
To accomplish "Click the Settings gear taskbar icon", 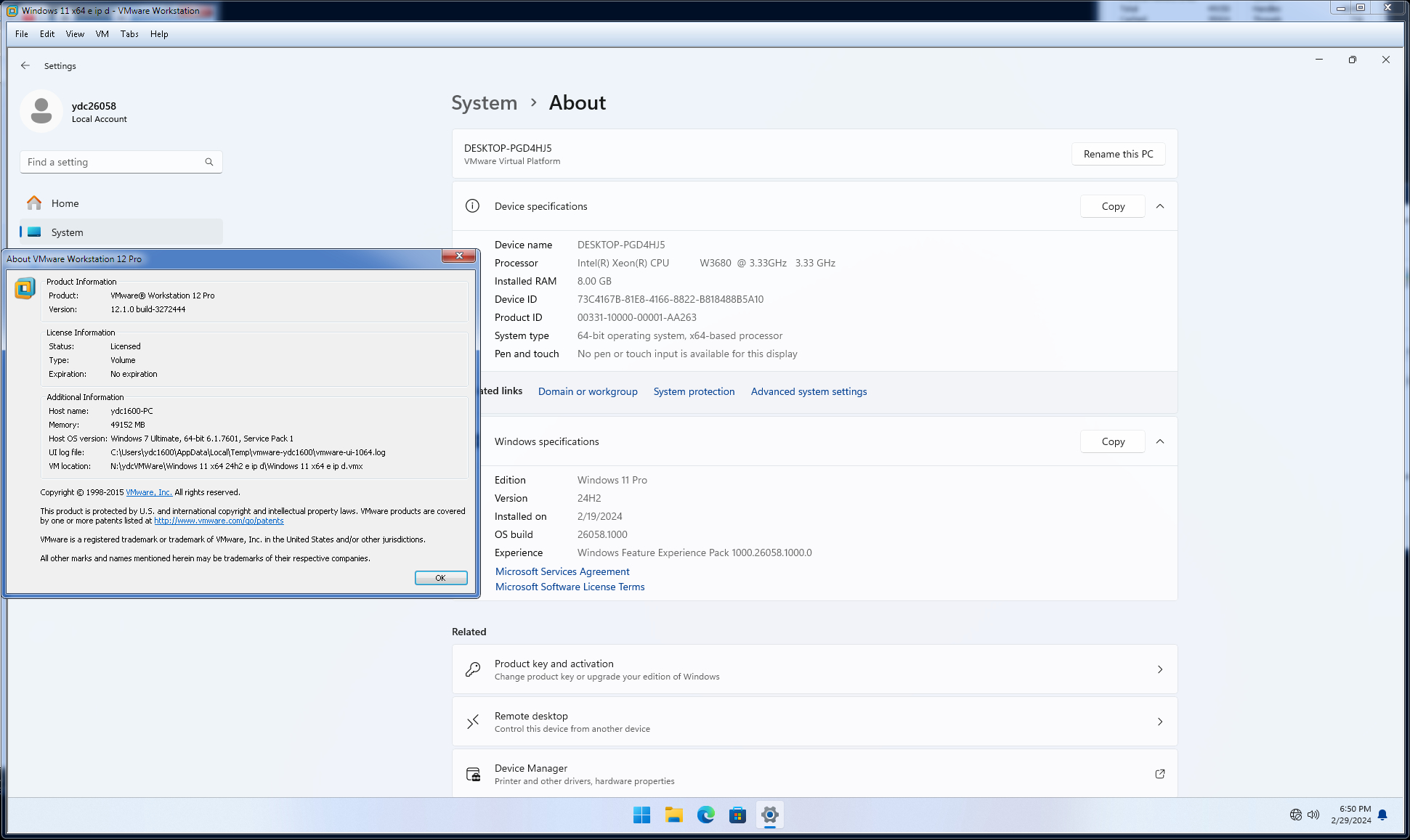I will point(769,815).
